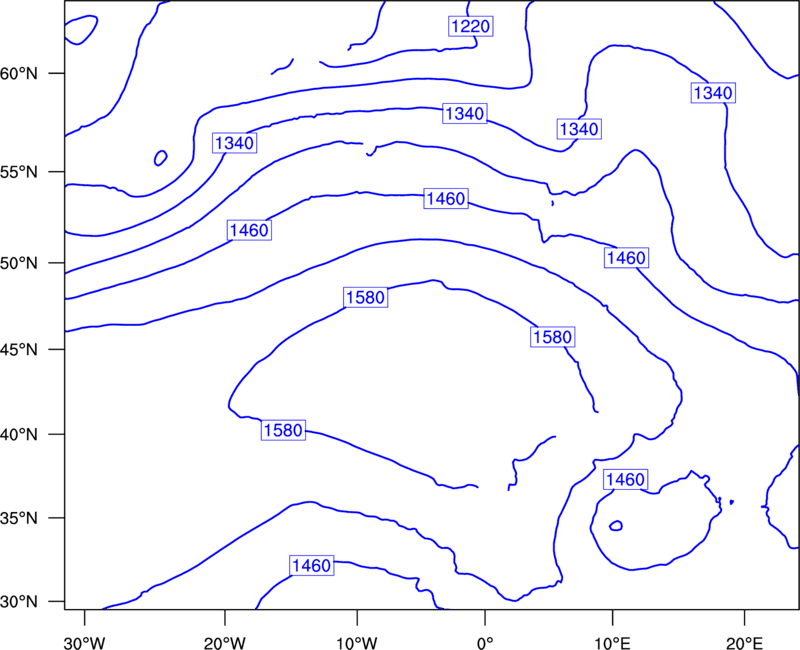
Task: Click the 1220 contour label
Action: [x=471, y=26]
